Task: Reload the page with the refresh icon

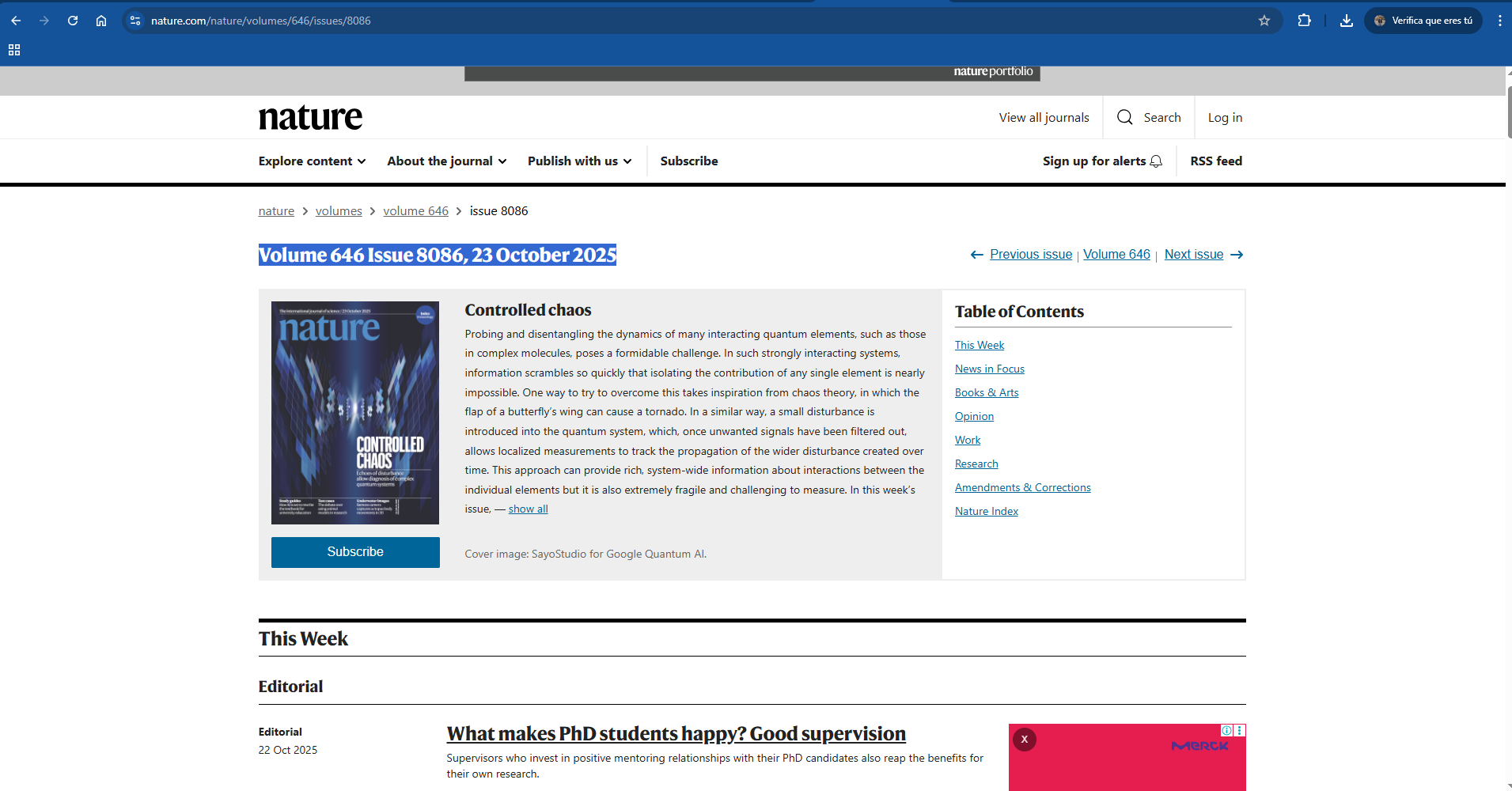Action: [x=73, y=21]
